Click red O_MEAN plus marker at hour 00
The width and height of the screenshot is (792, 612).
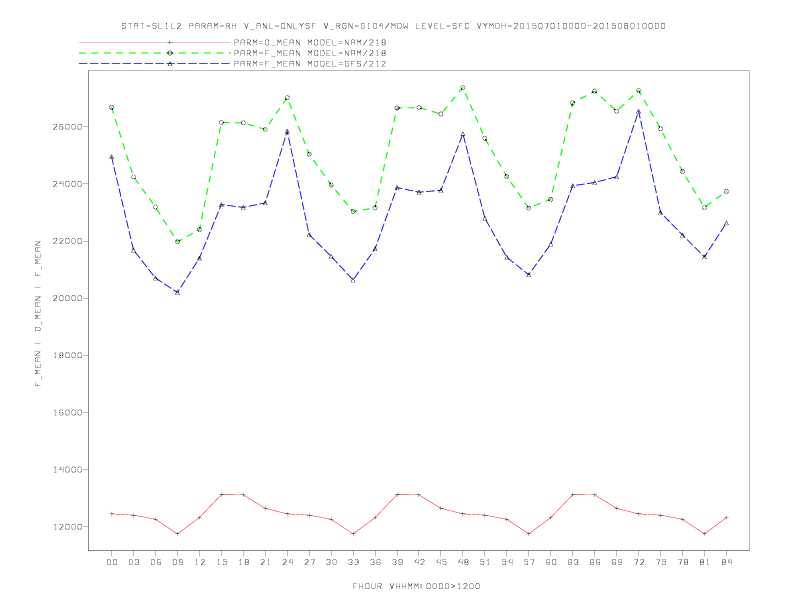(x=112, y=514)
